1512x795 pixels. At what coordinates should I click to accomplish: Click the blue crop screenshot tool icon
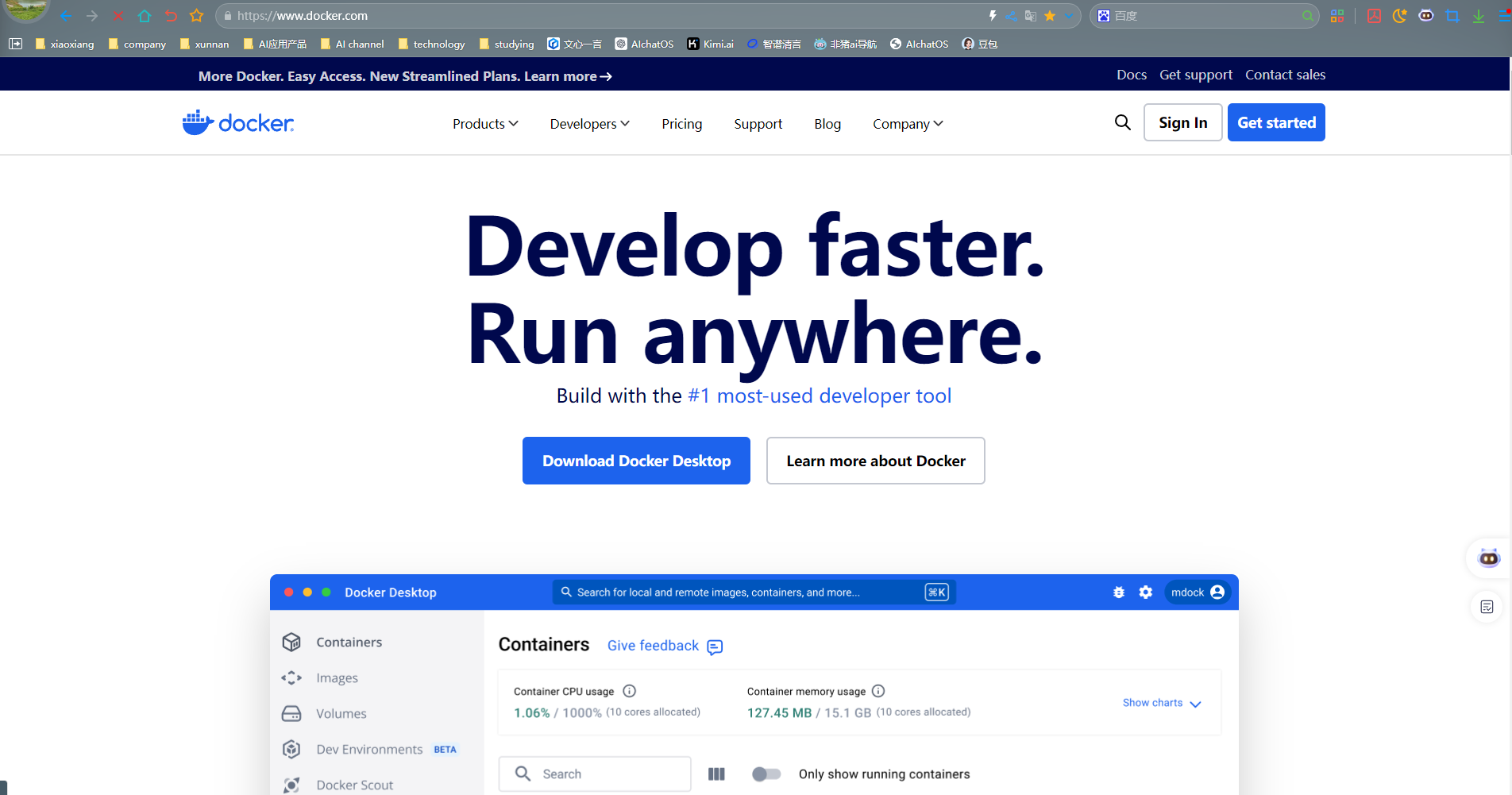[1452, 16]
